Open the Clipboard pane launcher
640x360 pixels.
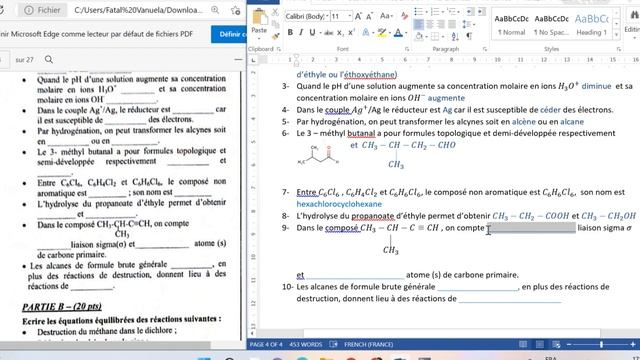[x=279, y=49]
